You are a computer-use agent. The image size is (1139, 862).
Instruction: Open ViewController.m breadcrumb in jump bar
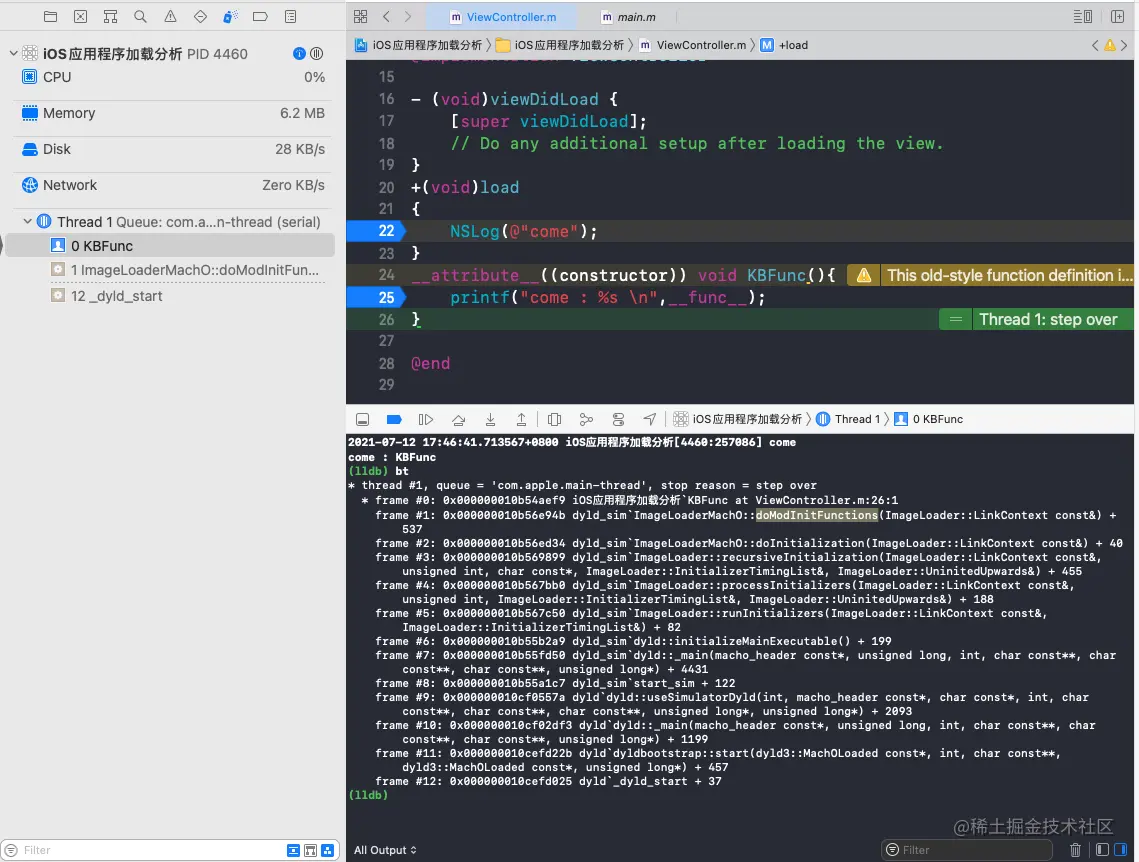pyautogui.click(x=692, y=45)
